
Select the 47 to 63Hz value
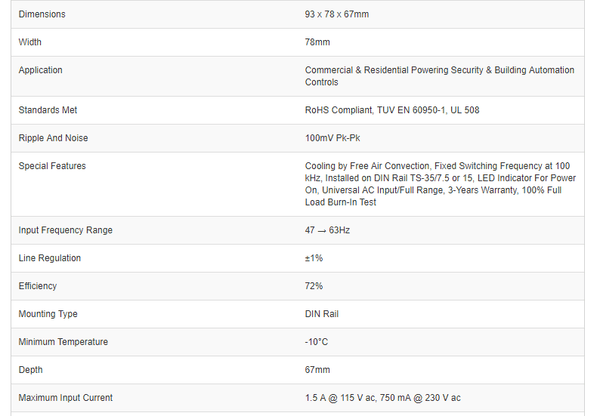click(327, 230)
